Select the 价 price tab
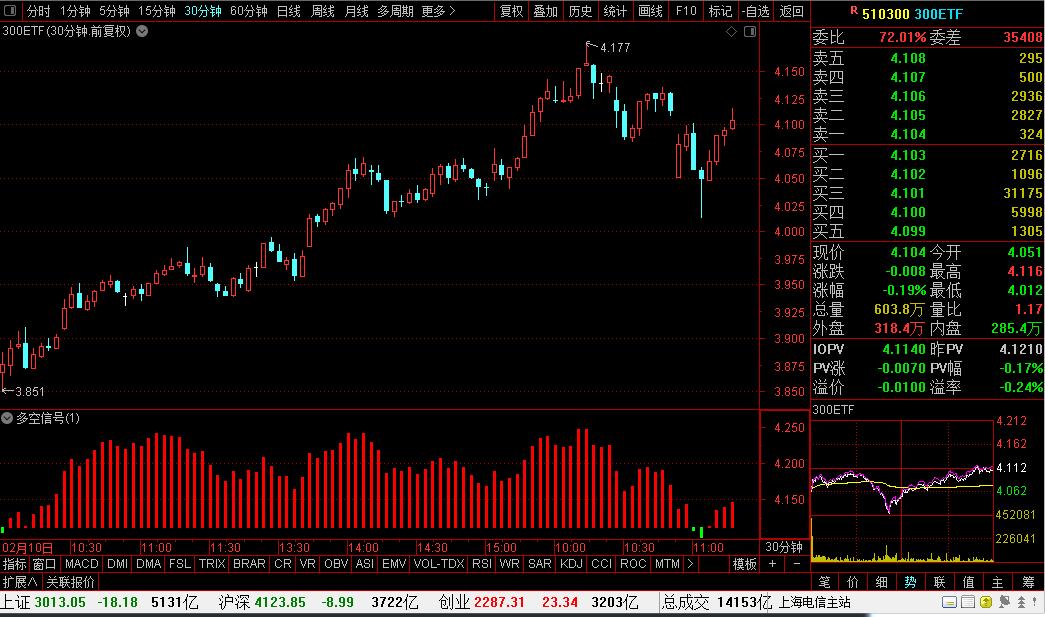Viewport: 1045px width, 617px height. [x=852, y=582]
